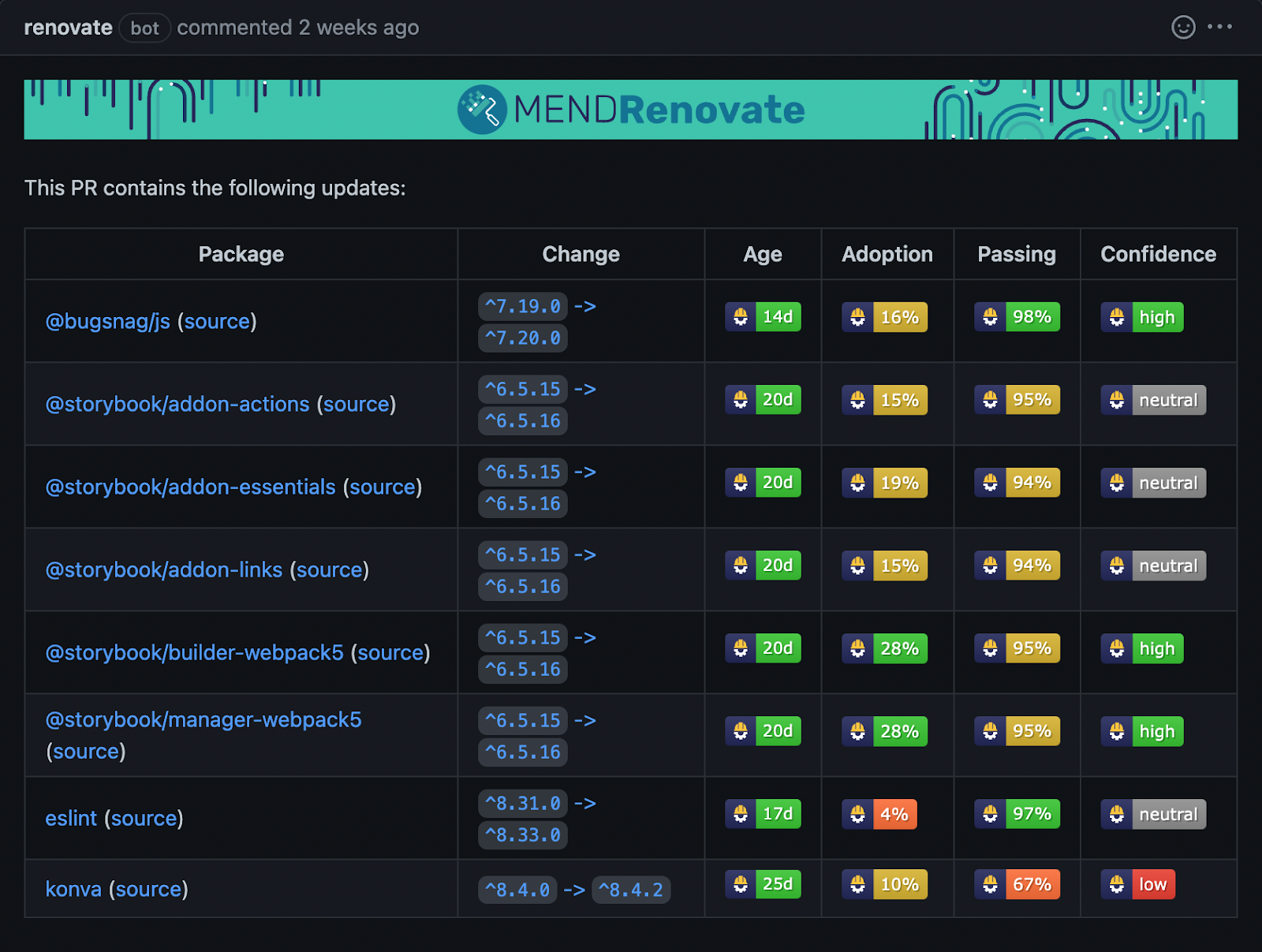The image size is (1262, 952).
Task: Open the @bugsnag/js package link
Action: 108,321
